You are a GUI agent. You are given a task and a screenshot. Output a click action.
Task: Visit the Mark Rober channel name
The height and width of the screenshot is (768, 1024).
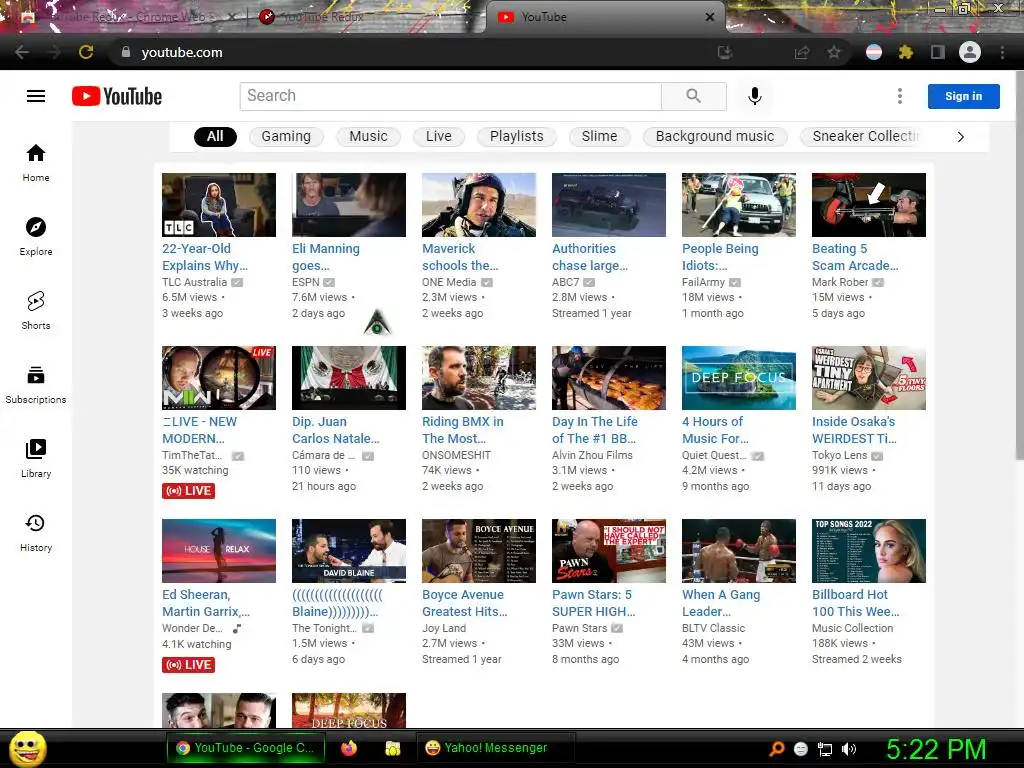pyautogui.click(x=840, y=282)
